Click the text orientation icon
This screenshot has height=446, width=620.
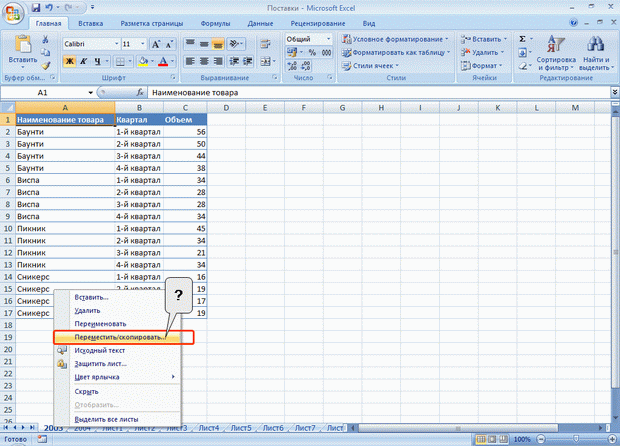click(x=234, y=43)
